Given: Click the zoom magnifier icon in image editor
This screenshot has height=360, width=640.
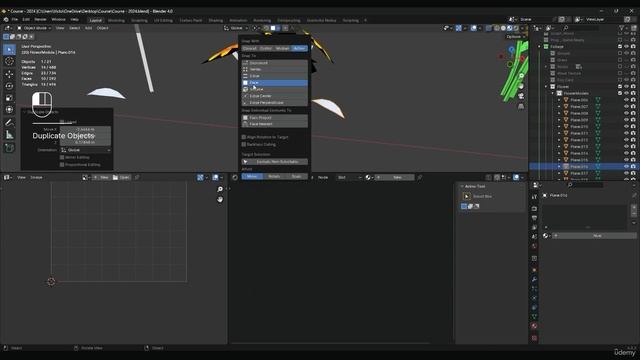Looking at the screenshot, I should [x=220, y=189].
